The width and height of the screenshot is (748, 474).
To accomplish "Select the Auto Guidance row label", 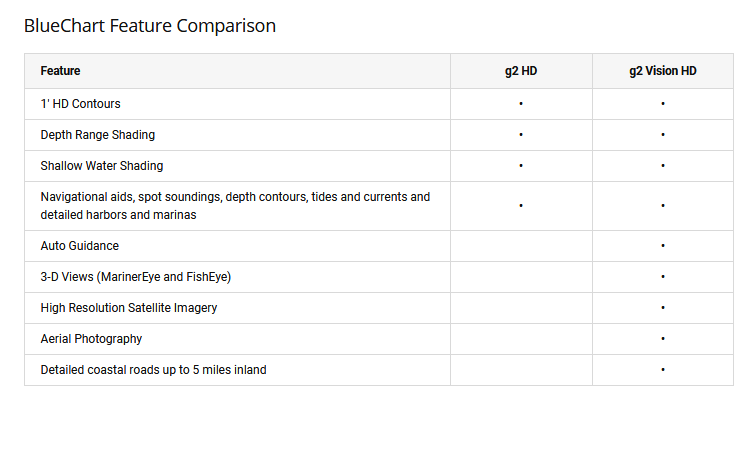I will 80,246.
